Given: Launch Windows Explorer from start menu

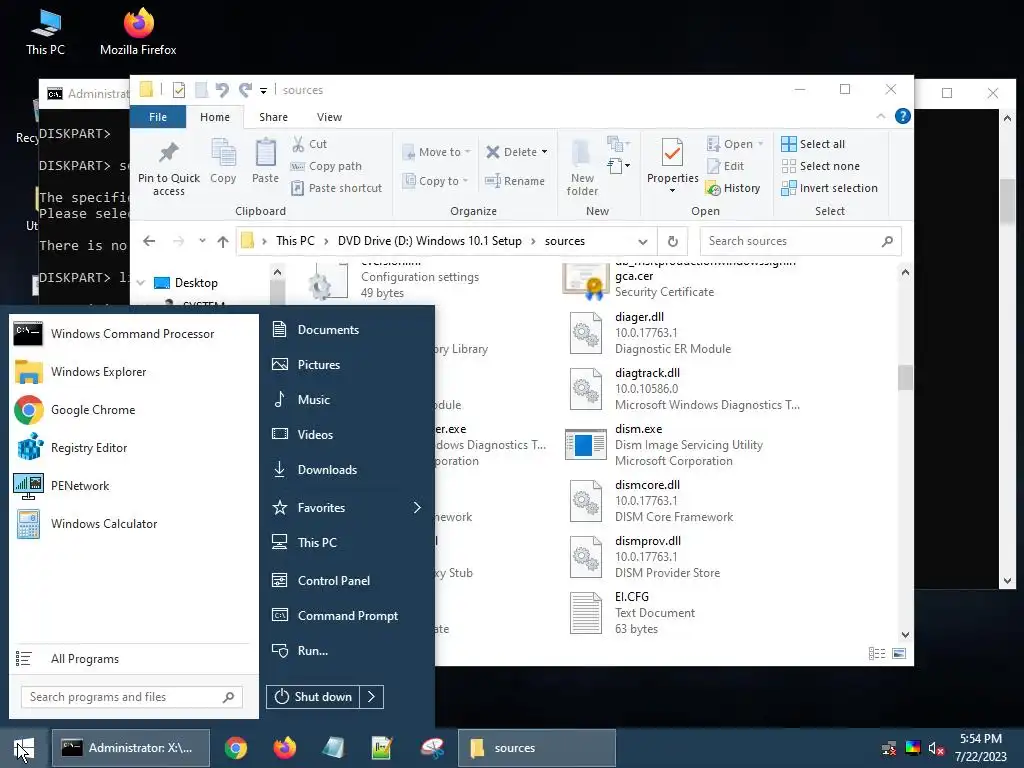Looking at the screenshot, I should [x=133, y=372].
